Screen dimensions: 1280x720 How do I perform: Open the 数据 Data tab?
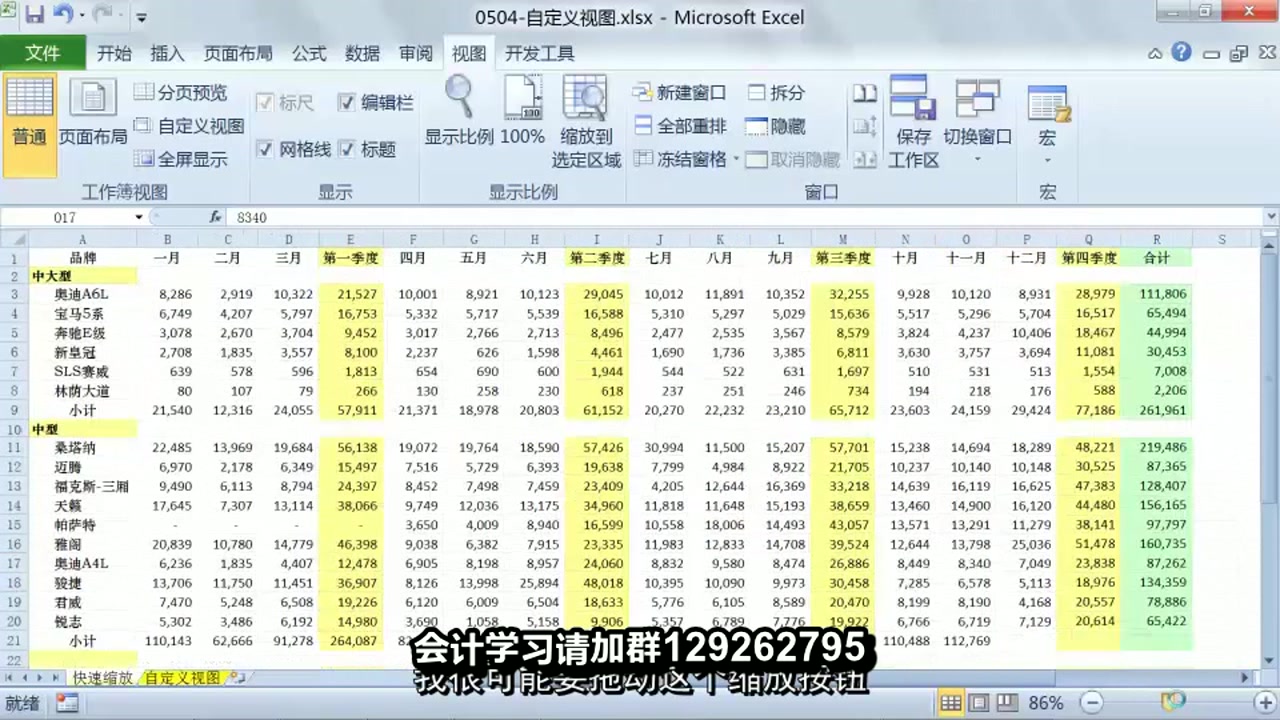362,53
